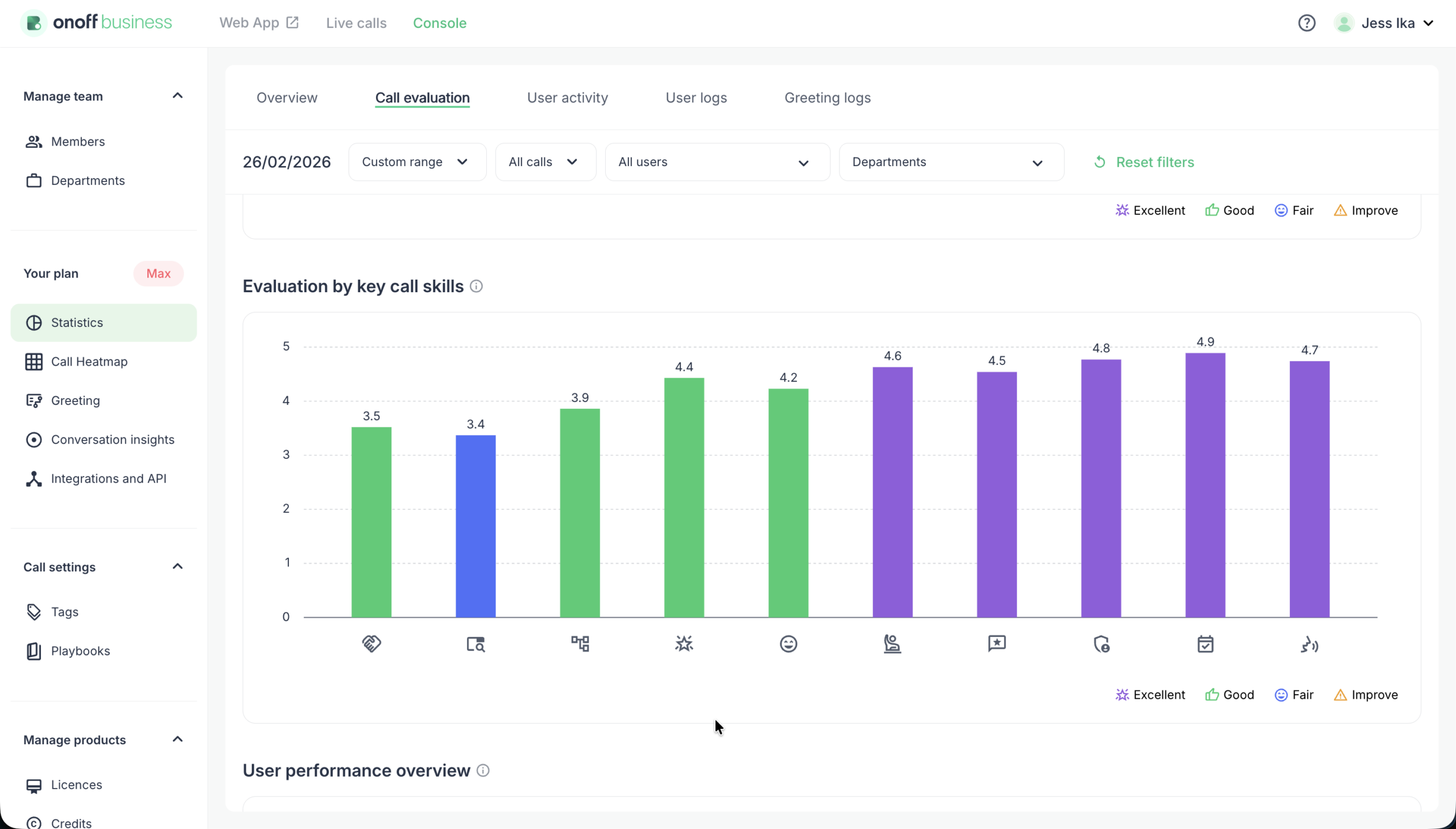This screenshot has height=829, width=1456.
Task: Open the help question mark icon
Action: coord(1306,23)
